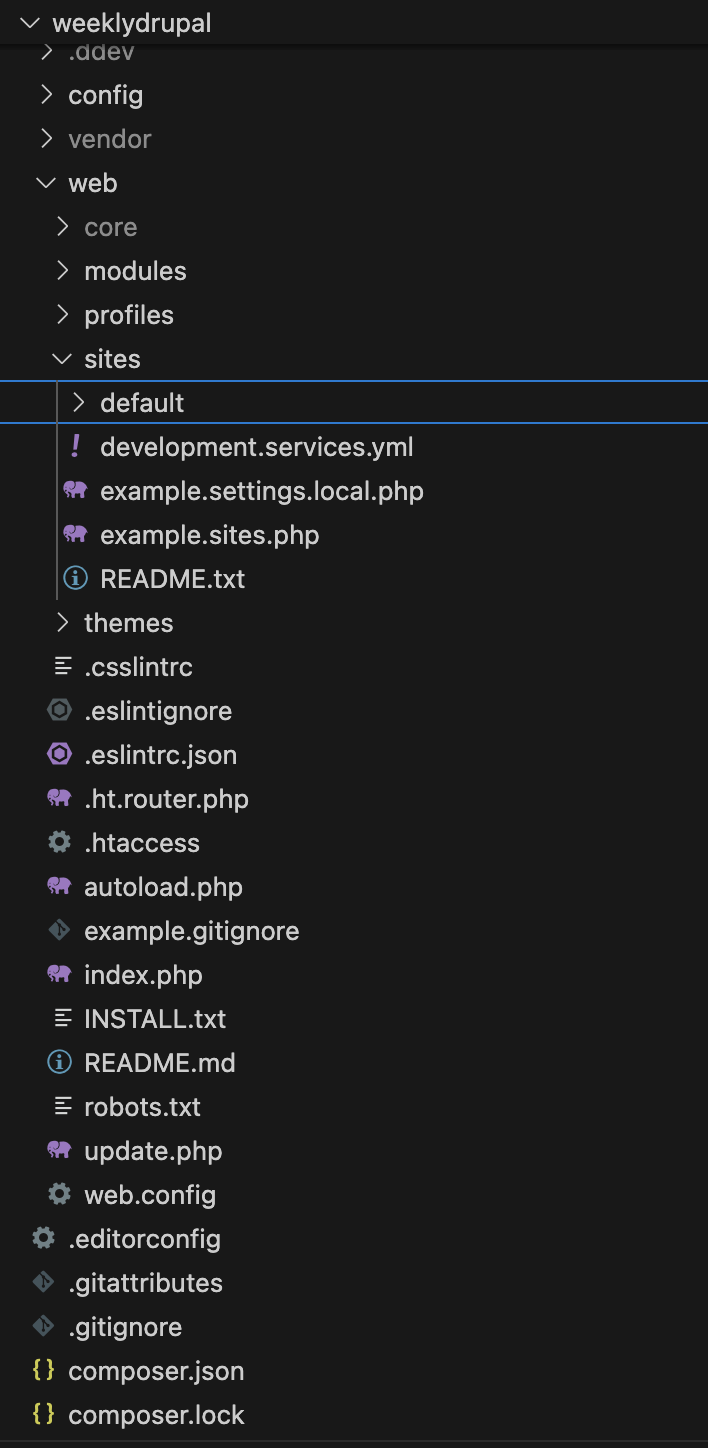Click the gray hexagon icon of .eslintignore
708x1448 pixels.
[x=59, y=711]
